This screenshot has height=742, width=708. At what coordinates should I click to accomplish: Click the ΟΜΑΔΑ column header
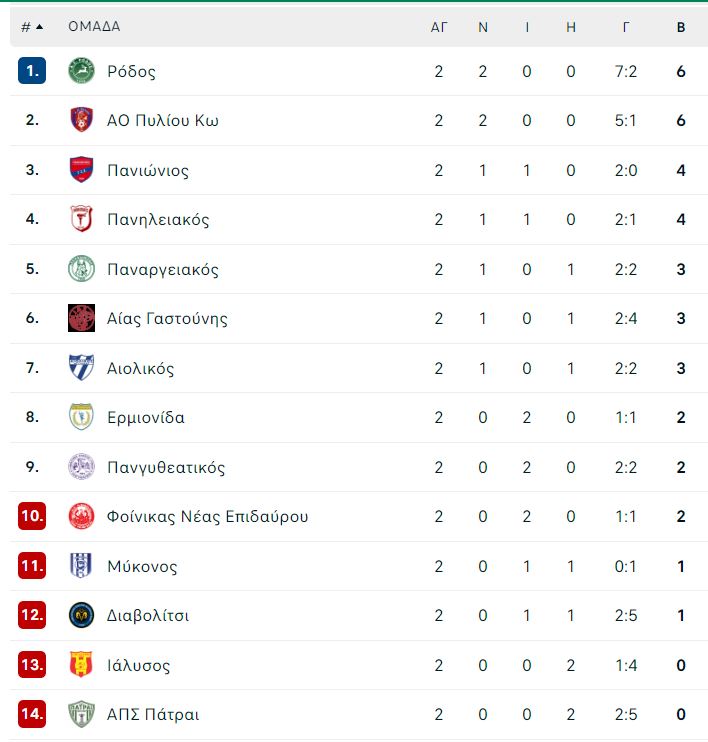tap(94, 26)
